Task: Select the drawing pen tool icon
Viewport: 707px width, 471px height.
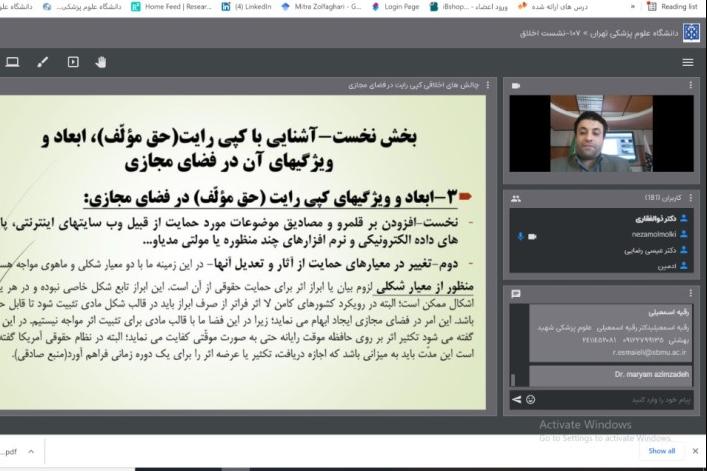Action: click(43, 62)
